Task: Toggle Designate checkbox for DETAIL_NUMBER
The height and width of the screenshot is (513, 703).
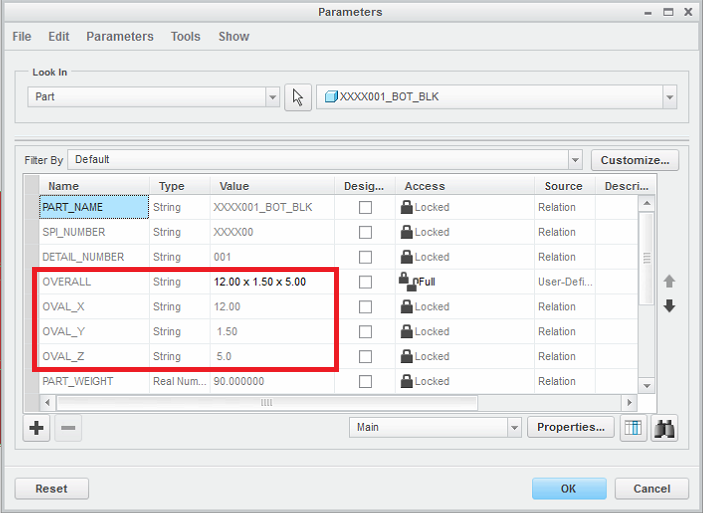Action: click(365, 257)
